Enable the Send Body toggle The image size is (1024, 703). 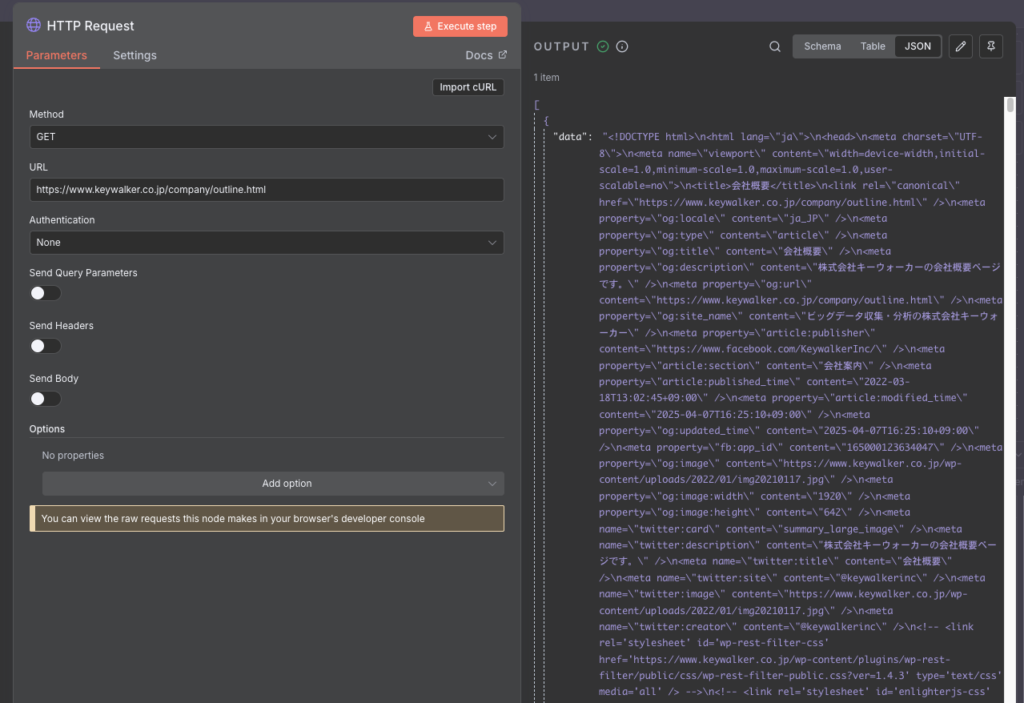[45, 398]
